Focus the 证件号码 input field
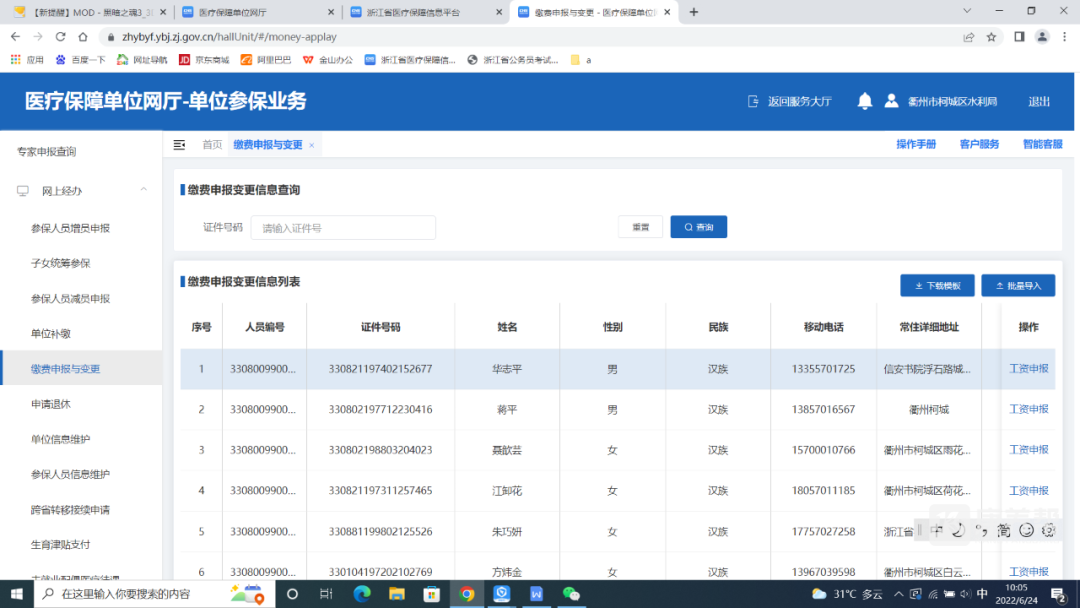 (x=343, y=227)
